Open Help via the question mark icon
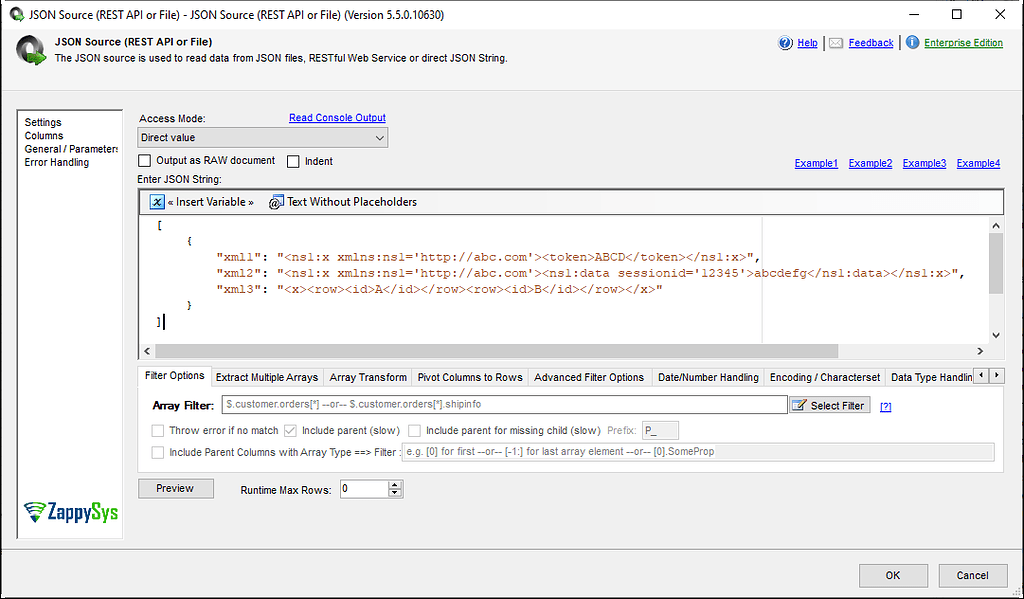Screen dimensions: 1024x599 786,43
